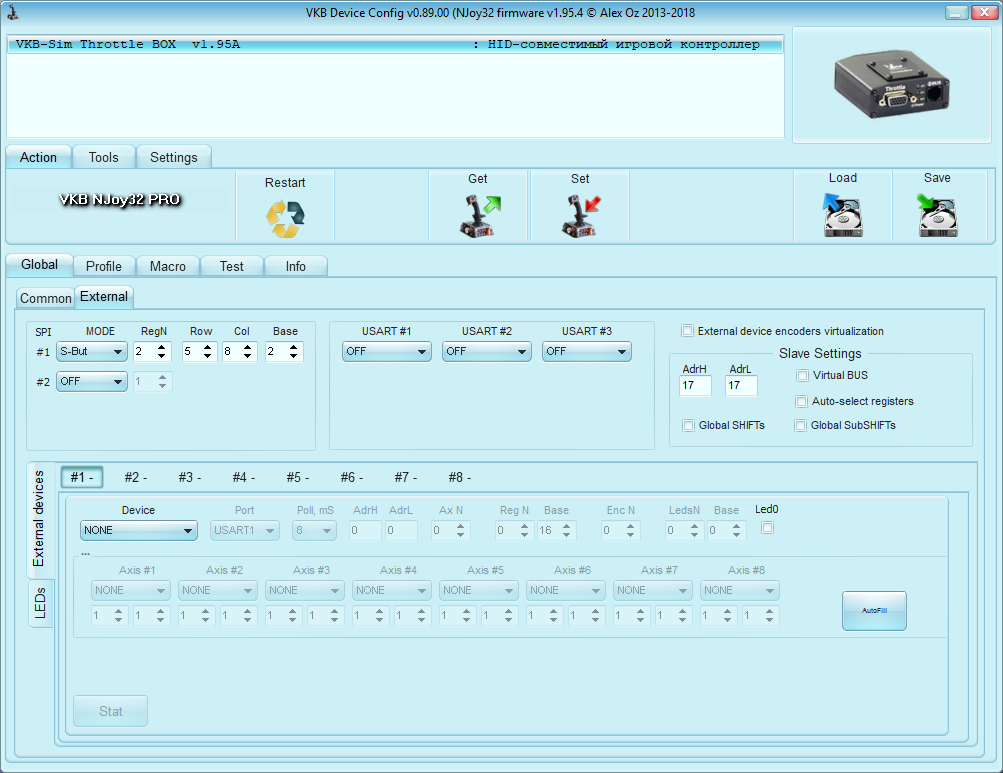The width and height of the screenshot is (1003, 773).
Task: Click the Save hard drive icon
Action: click(x=937, y=216)
